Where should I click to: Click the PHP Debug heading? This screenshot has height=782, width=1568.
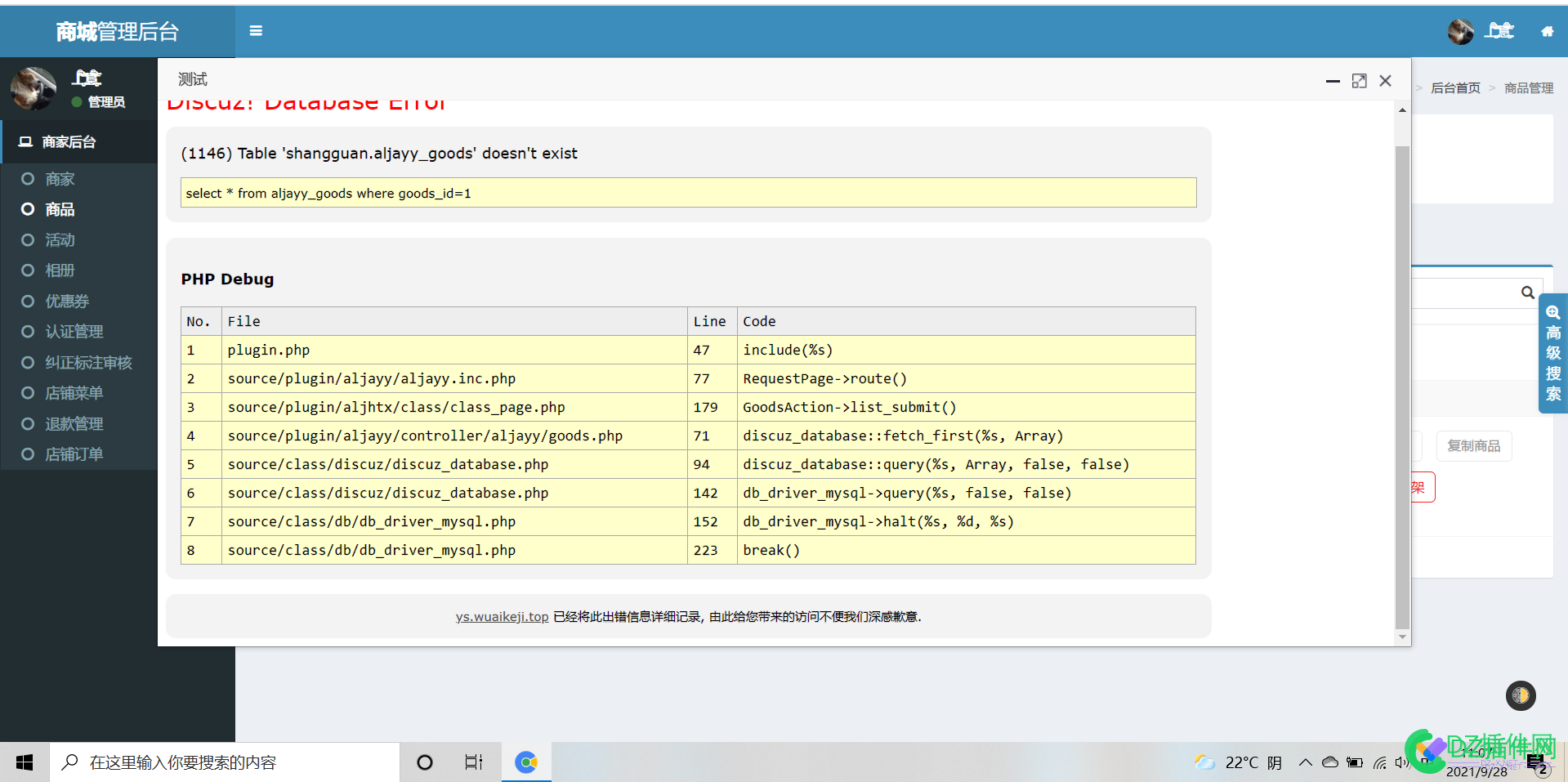[227, 279]
